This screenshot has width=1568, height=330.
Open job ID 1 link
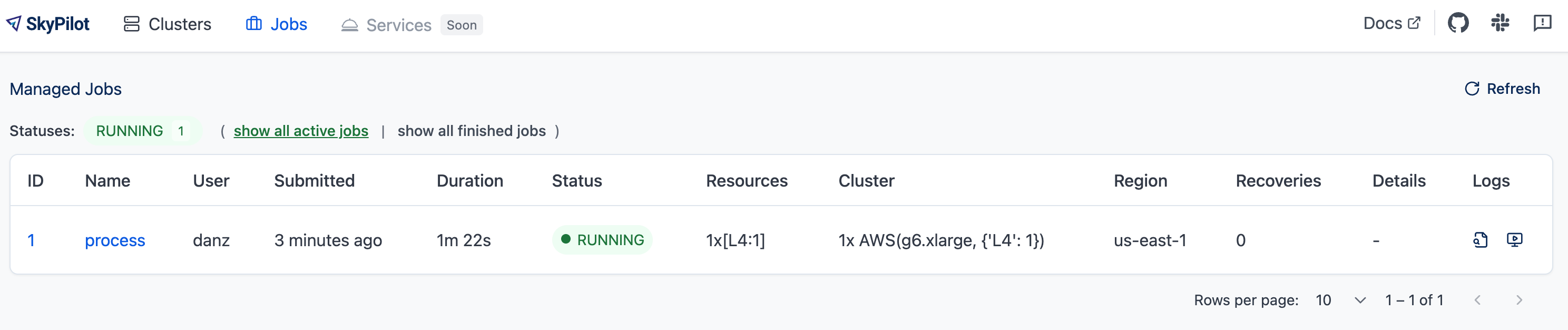pyautogui.click(x=31, y=240)
